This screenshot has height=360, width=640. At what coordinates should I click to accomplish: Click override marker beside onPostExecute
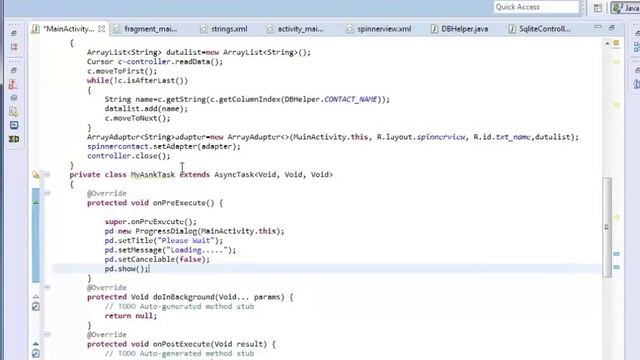(x=36, y=344)
